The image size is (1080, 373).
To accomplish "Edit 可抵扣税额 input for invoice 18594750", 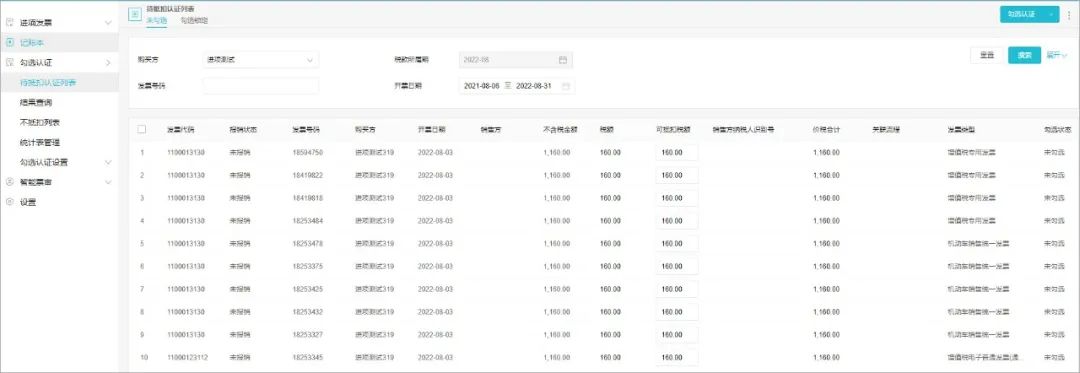I will [x=677, y=153].
